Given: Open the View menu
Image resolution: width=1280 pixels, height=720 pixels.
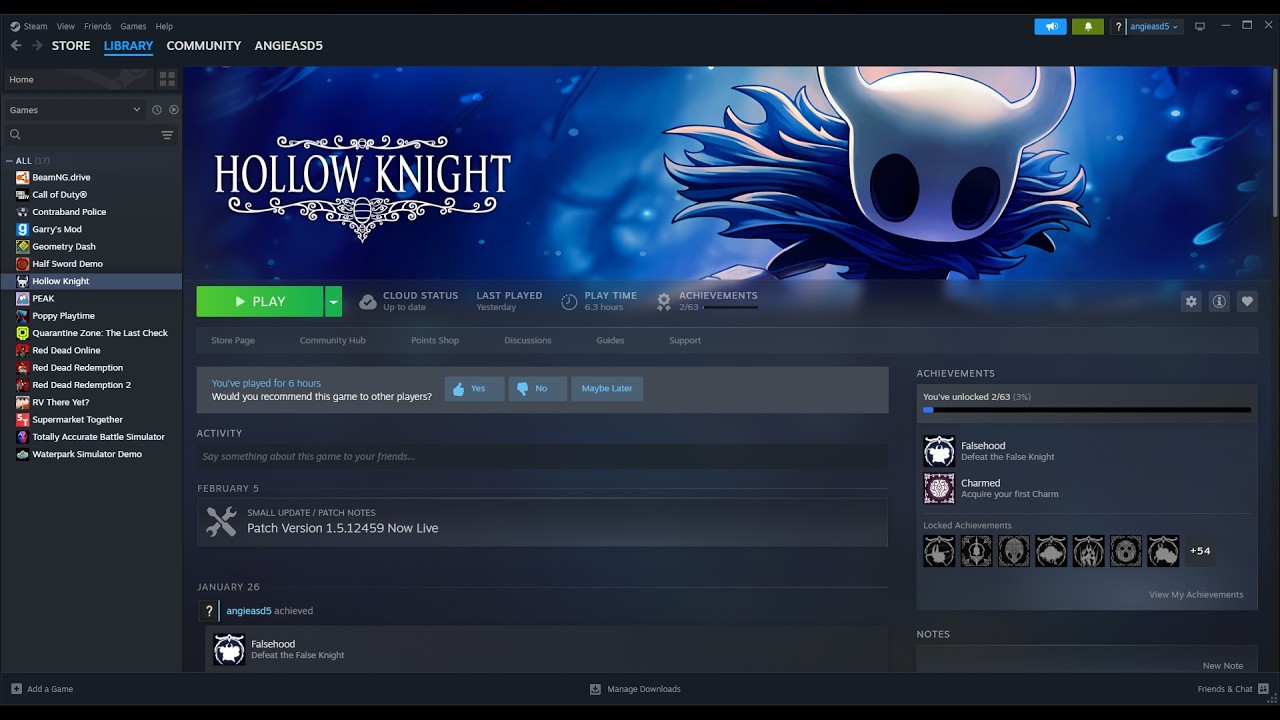Looking at the screenshot, I should 66,26.
